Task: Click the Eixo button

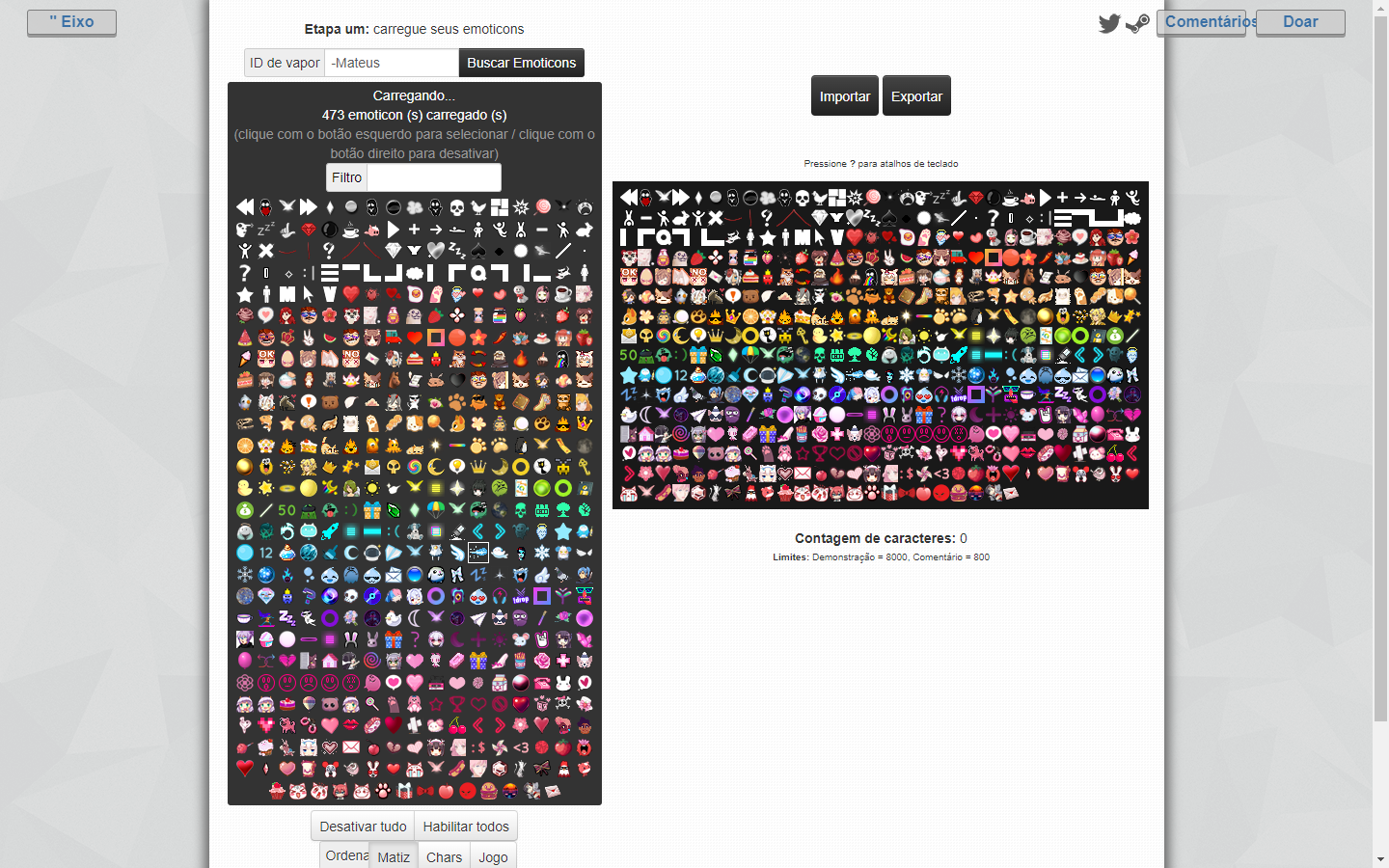Action: (71, 22)
